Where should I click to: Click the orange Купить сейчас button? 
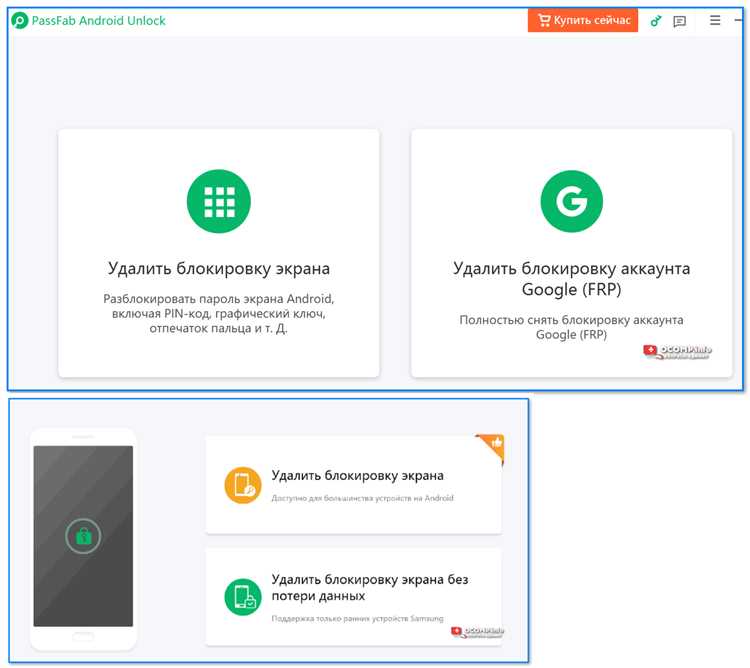(x=583, y=20)
